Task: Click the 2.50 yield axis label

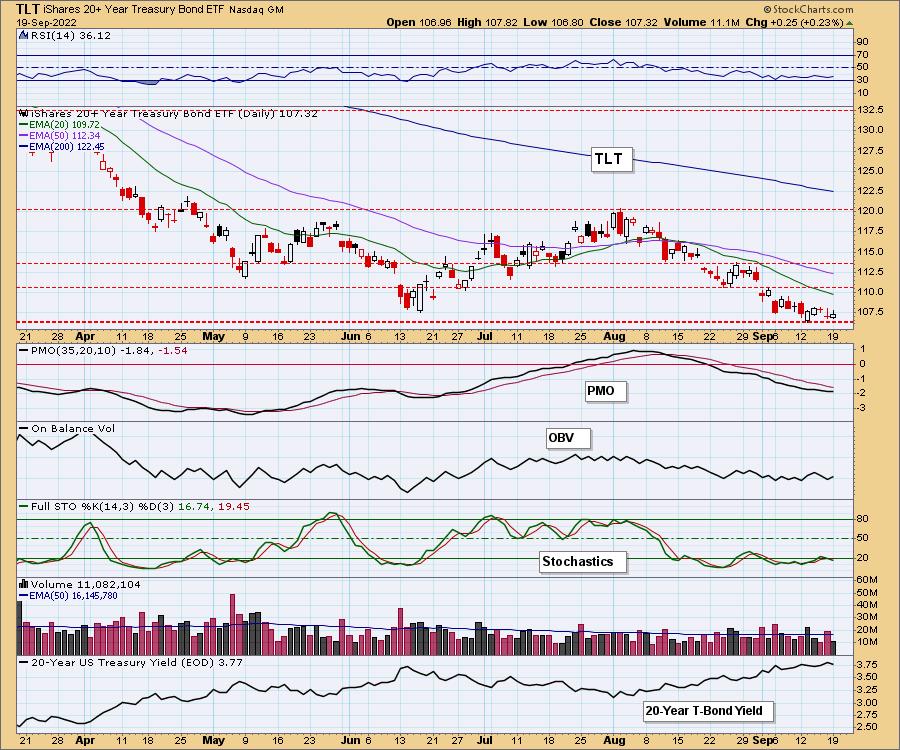Action: 869,727
